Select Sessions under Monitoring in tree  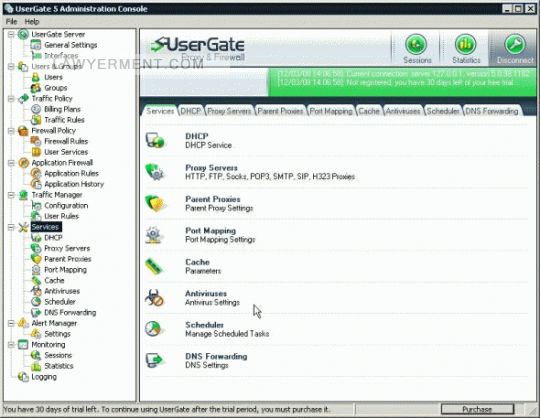point(58,355)
